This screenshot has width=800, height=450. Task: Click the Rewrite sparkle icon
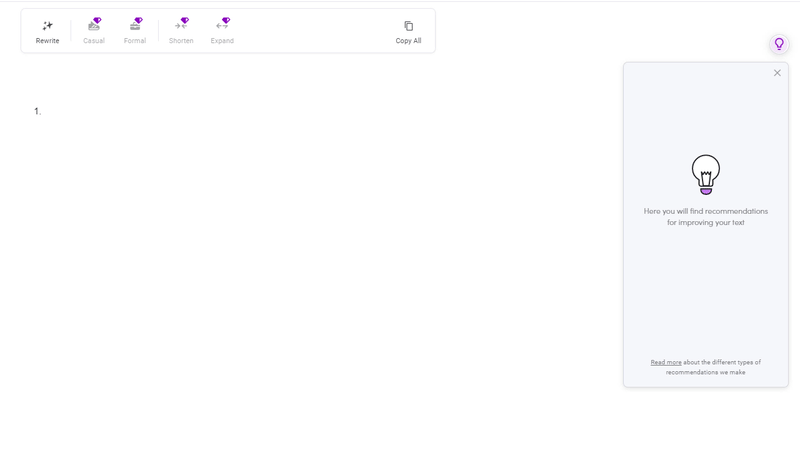[47, 26]
